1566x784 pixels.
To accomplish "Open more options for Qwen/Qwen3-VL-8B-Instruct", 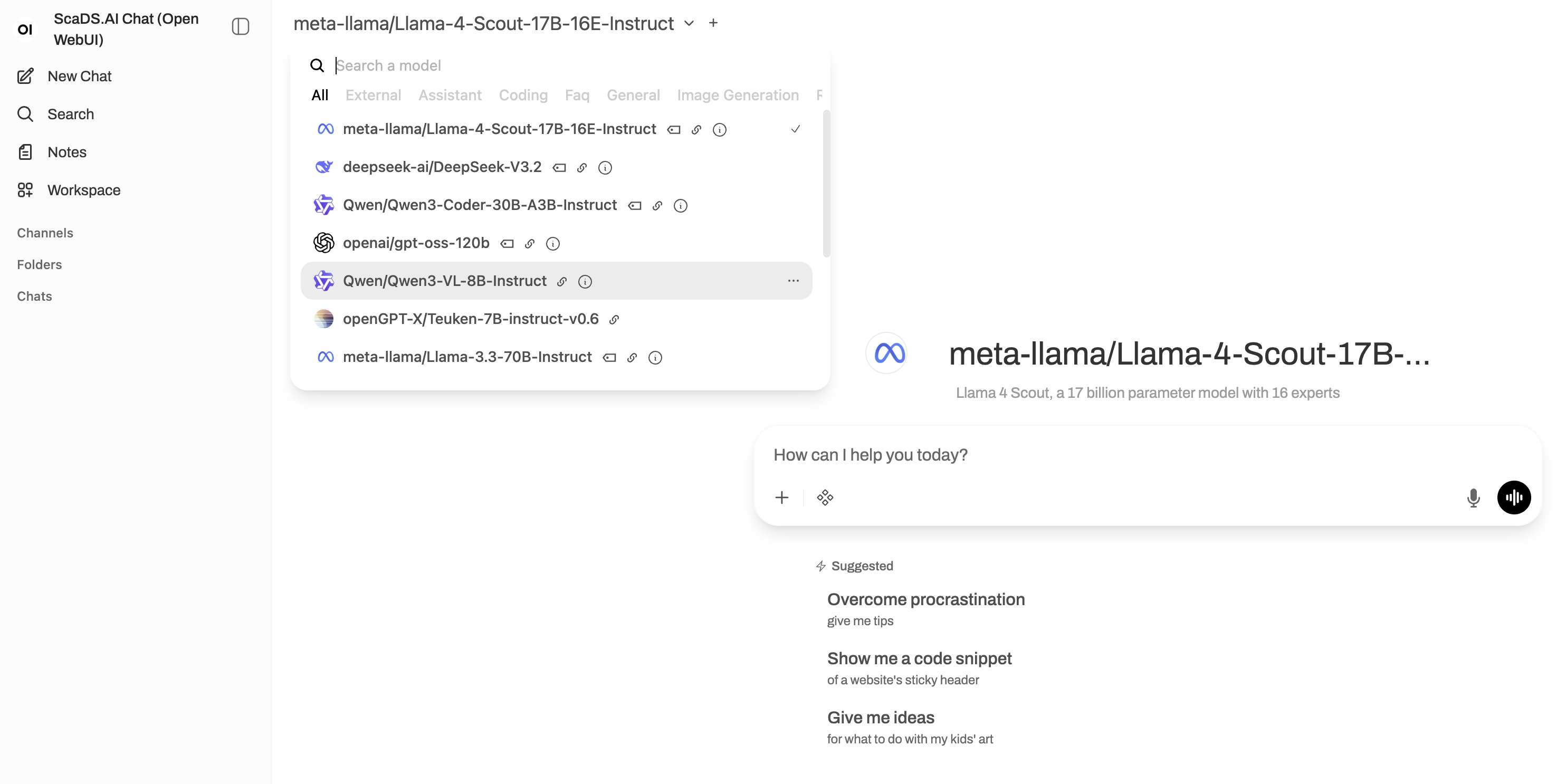I will (x=794, y=281).
